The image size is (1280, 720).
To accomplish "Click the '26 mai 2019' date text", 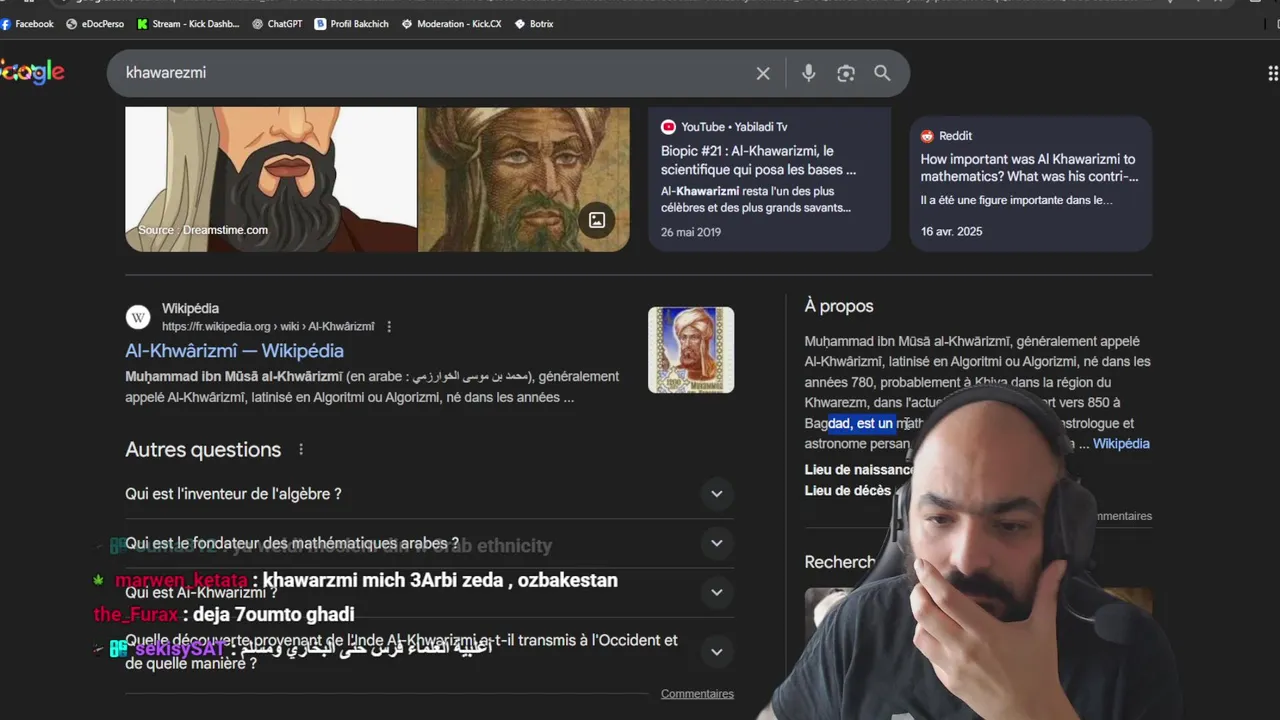I will click(691, 232).
